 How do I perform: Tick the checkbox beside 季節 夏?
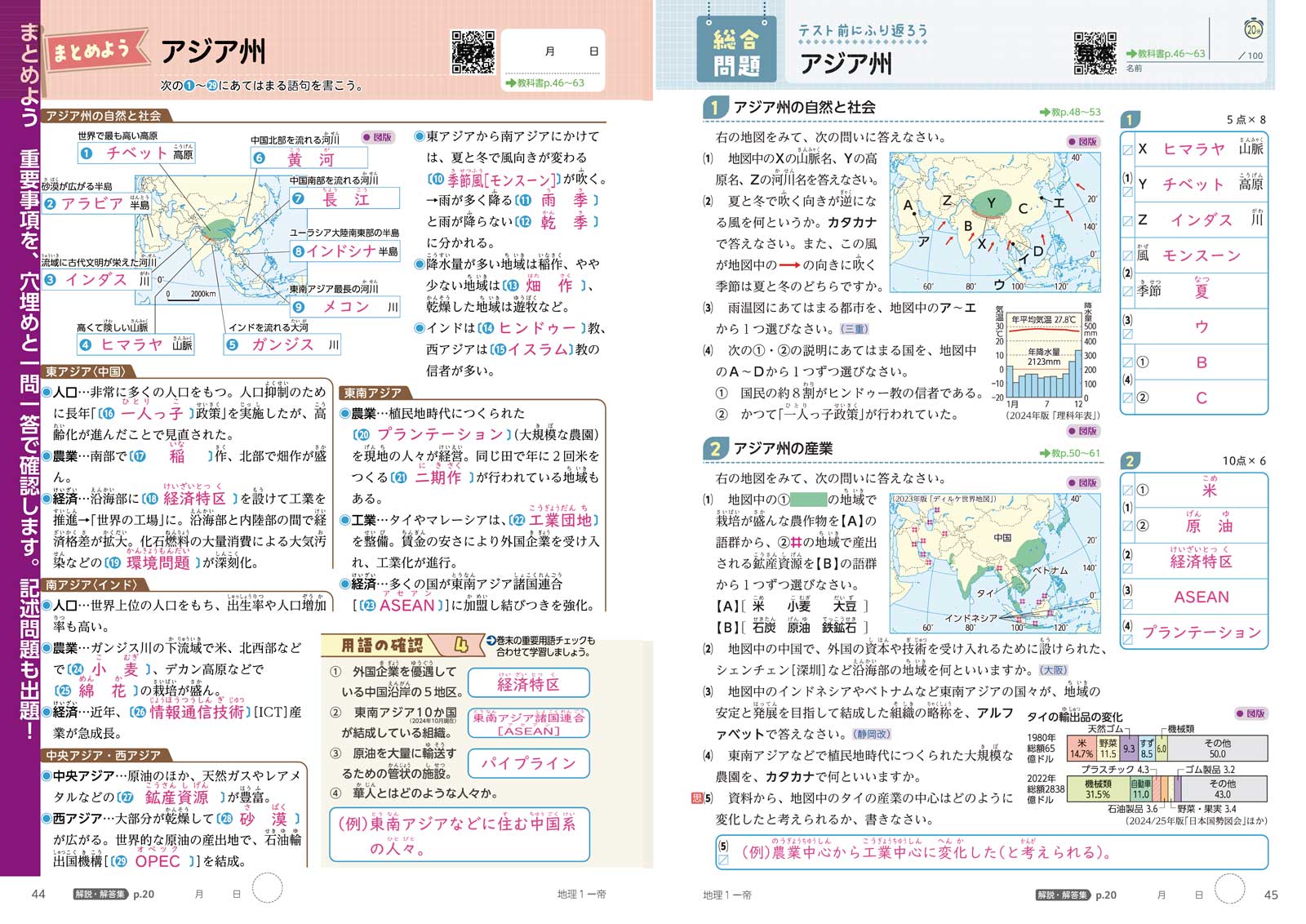coord(1127,291)
